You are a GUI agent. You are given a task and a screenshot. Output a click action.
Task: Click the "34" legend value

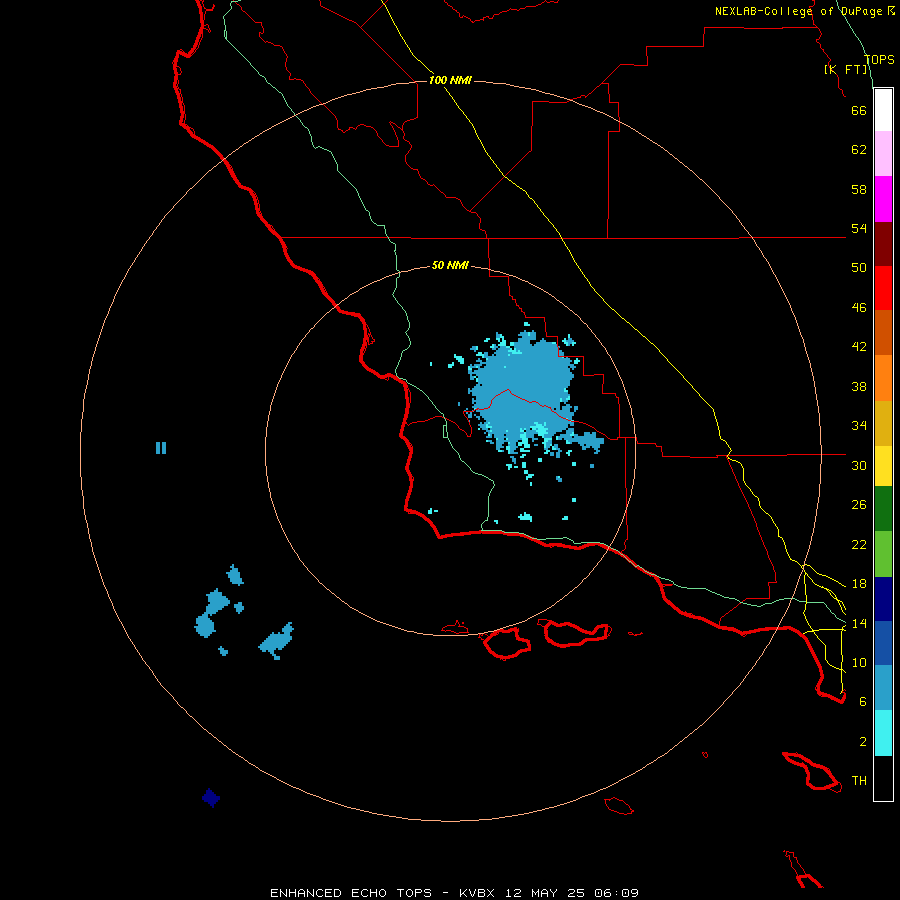pyautogui.click(x=859, y=426)
